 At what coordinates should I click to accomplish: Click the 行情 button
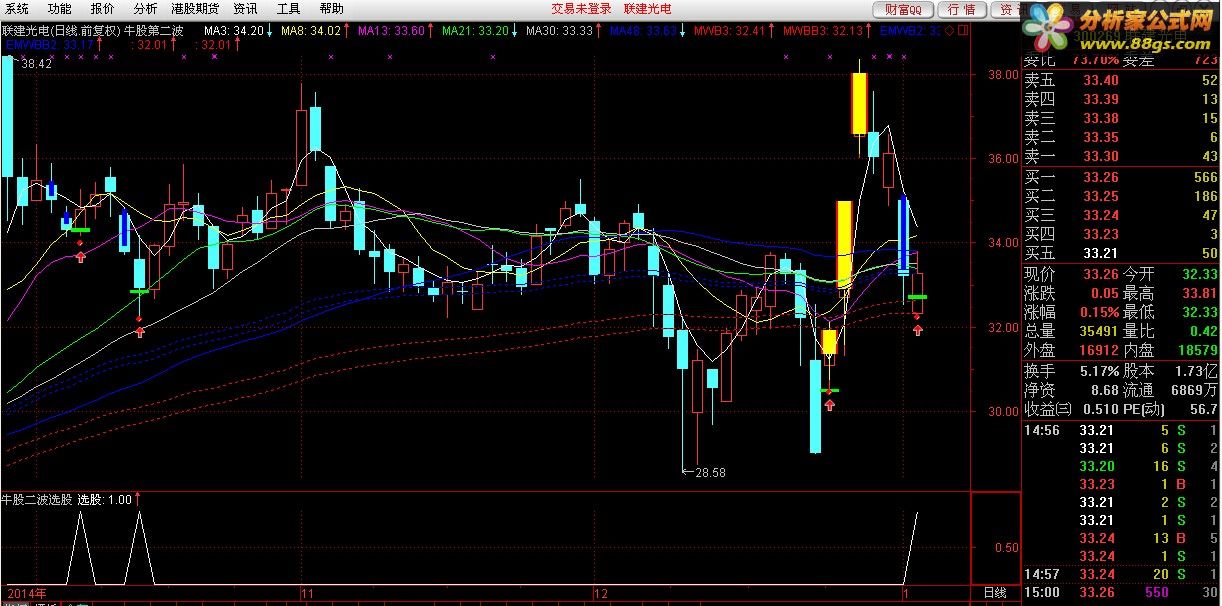(x=961, y=10)
